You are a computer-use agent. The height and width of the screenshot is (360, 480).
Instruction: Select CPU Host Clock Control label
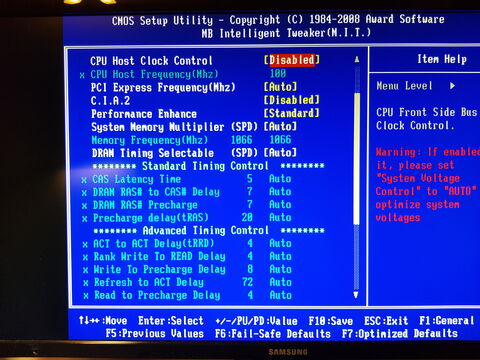[x=151, y=61]
